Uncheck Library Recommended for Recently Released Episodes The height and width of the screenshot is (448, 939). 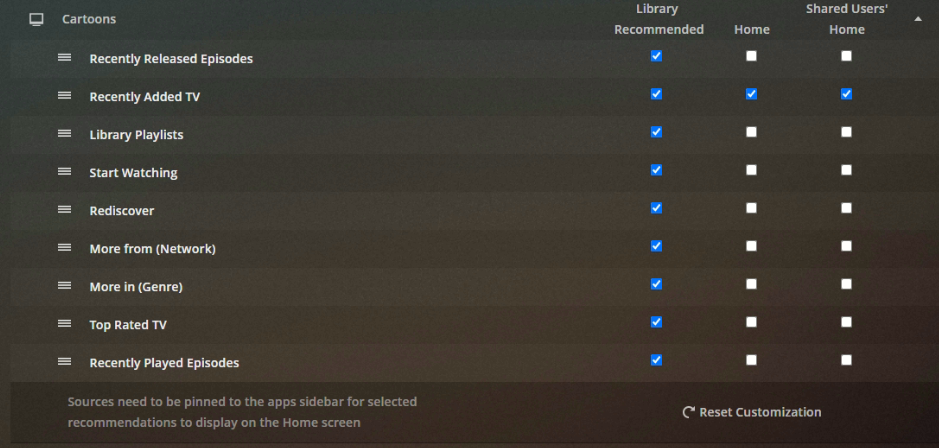point(656,56)
